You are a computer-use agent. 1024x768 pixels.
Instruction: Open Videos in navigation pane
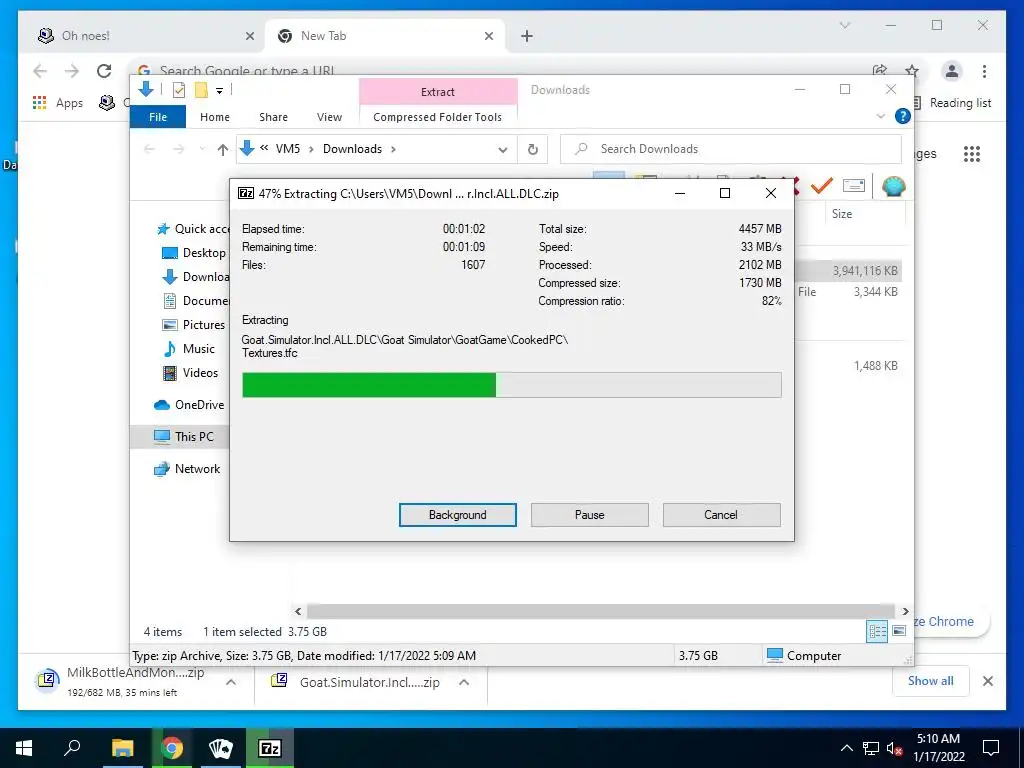point(190,373)
